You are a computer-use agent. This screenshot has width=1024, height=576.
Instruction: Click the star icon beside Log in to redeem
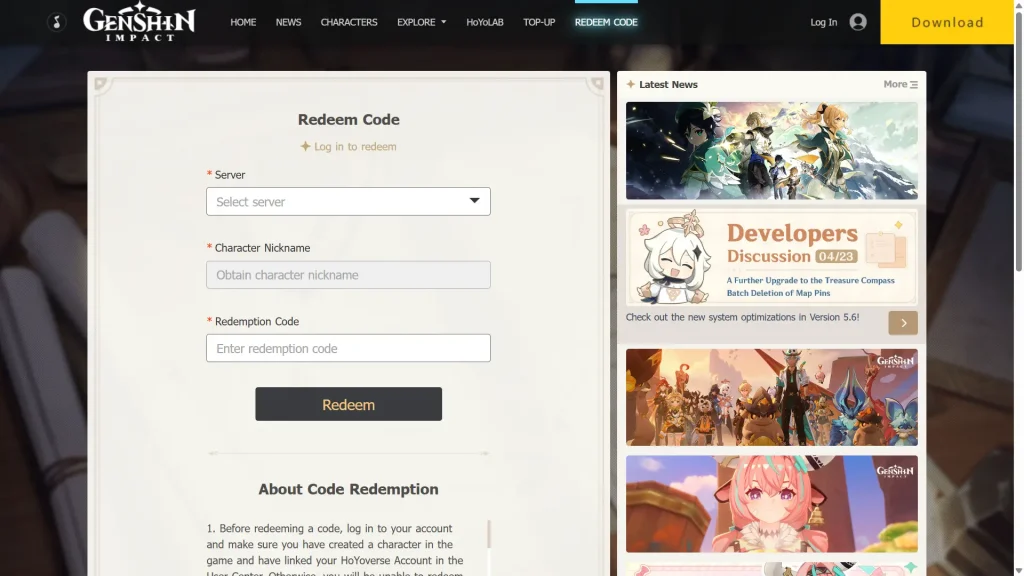point(305,146)
